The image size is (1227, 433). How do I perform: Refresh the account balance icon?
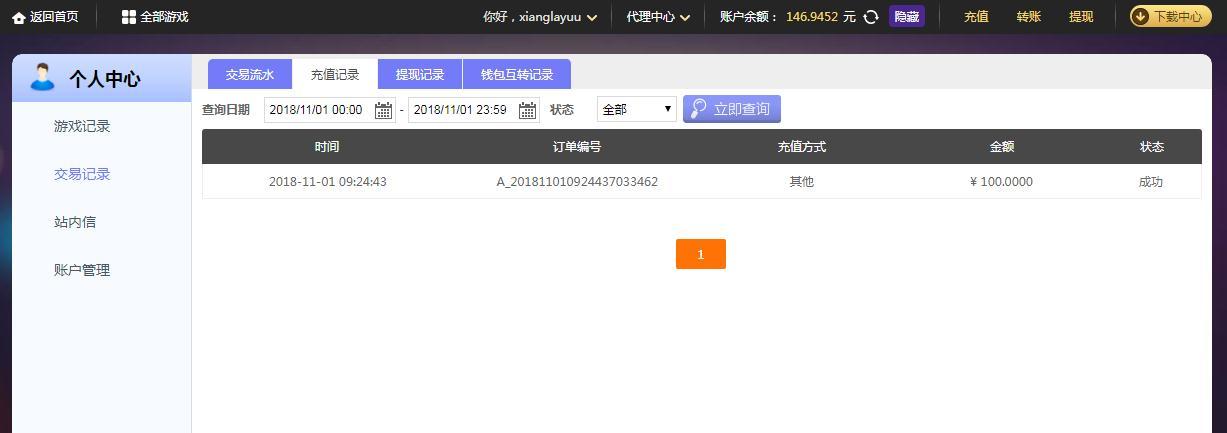click(871, 17)
